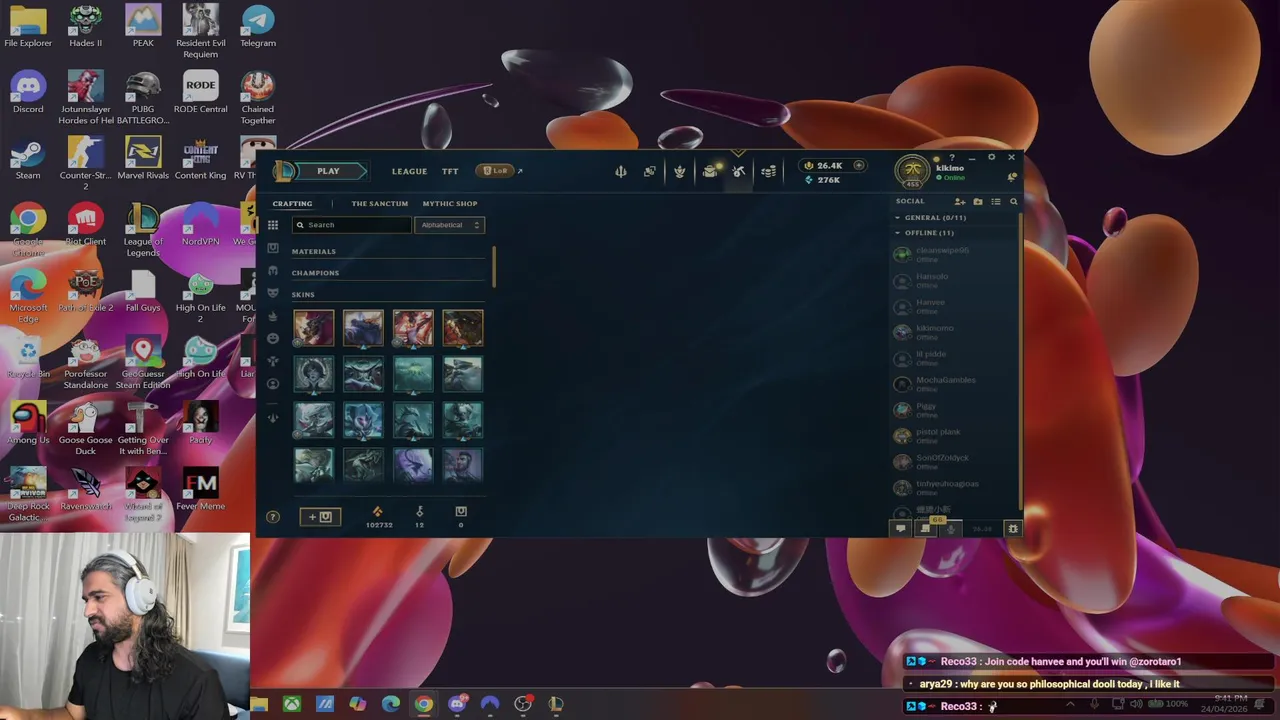The image size is (1280, 720).
Task: Toggle friends list view icon in Social header
Action: coord(996,202)
